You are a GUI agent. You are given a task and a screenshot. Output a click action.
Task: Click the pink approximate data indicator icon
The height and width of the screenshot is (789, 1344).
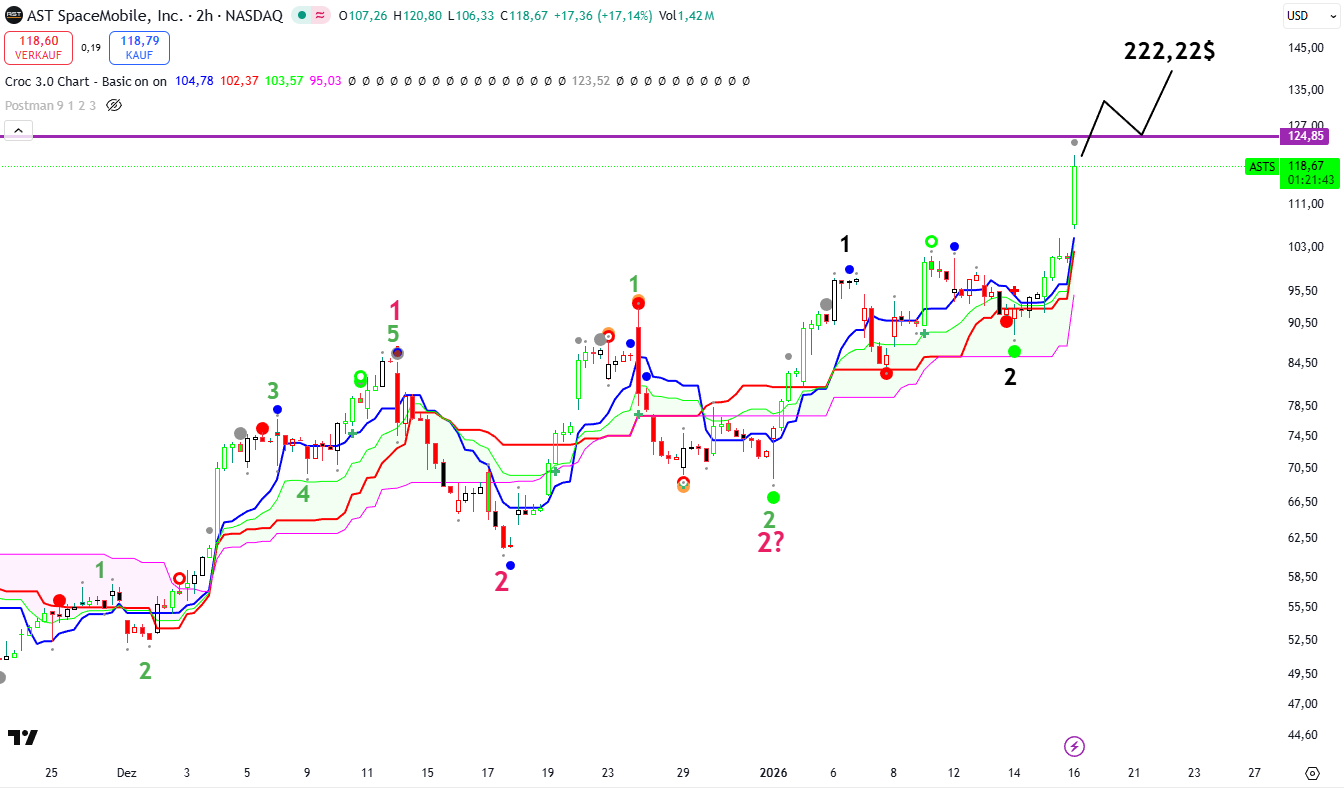(320, 15)
